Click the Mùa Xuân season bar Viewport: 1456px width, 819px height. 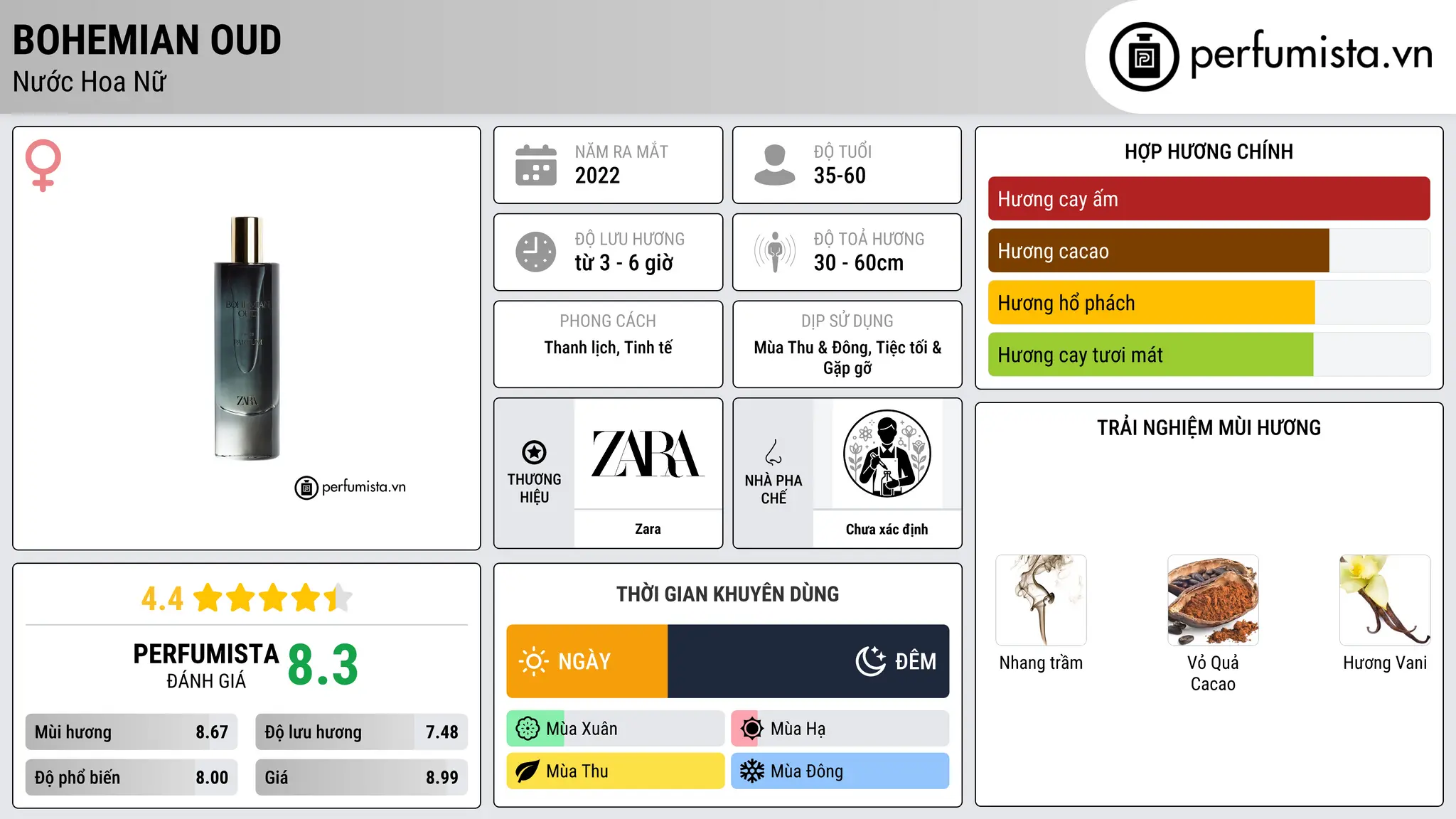click(616, 729)
